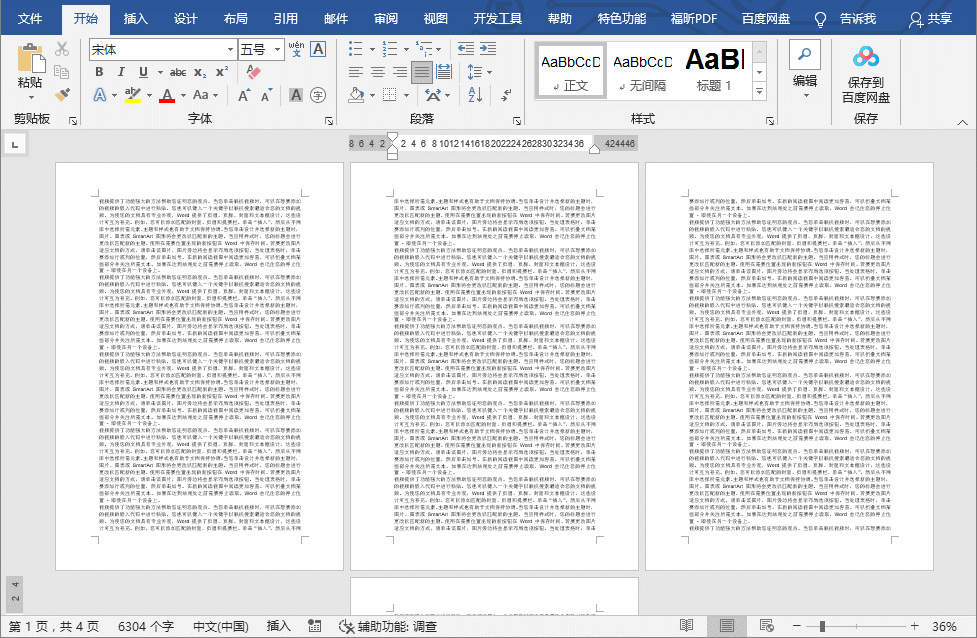Screen dimensions: 977x638
Task: Select the Format Painter brush icon
Action: tap(62, 95)
